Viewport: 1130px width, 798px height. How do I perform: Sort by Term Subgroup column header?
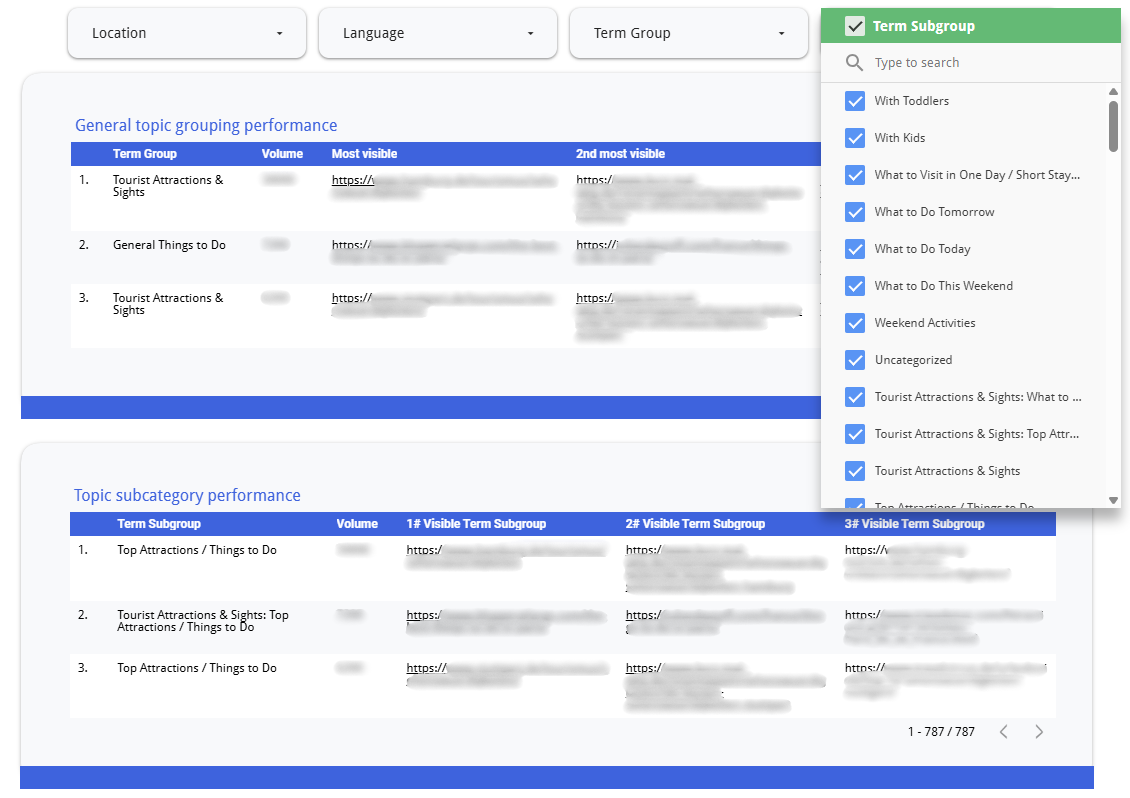tap(159, 524)
